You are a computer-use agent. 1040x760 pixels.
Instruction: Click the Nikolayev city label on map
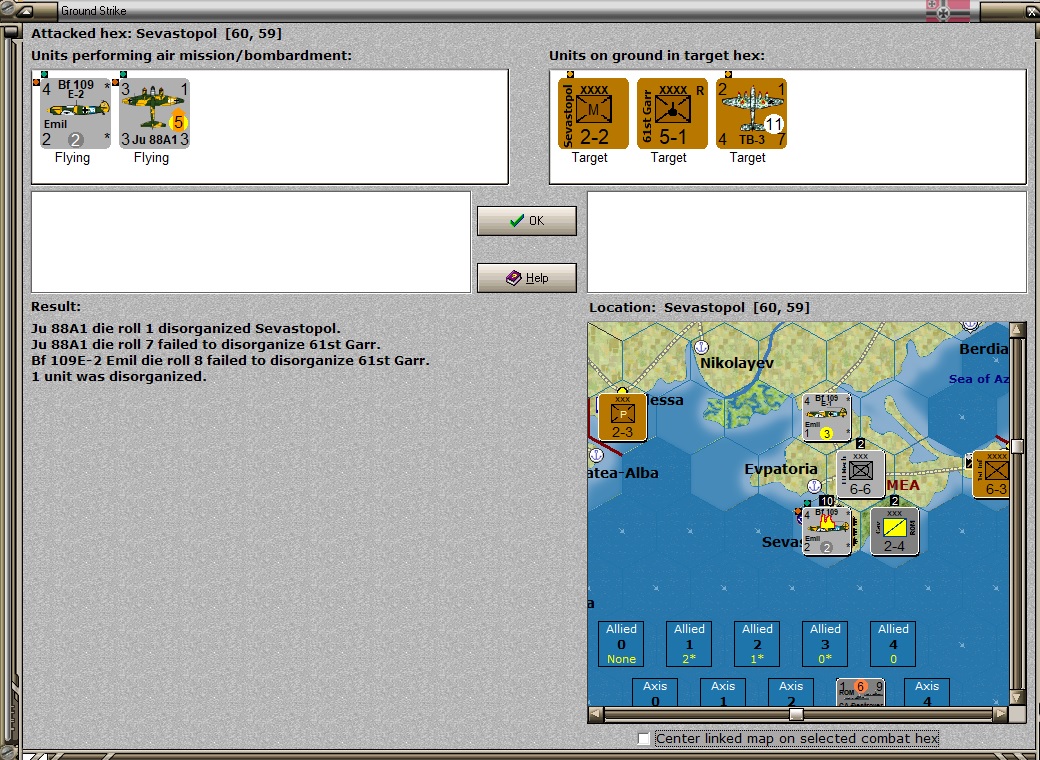(x=737, y=363)
